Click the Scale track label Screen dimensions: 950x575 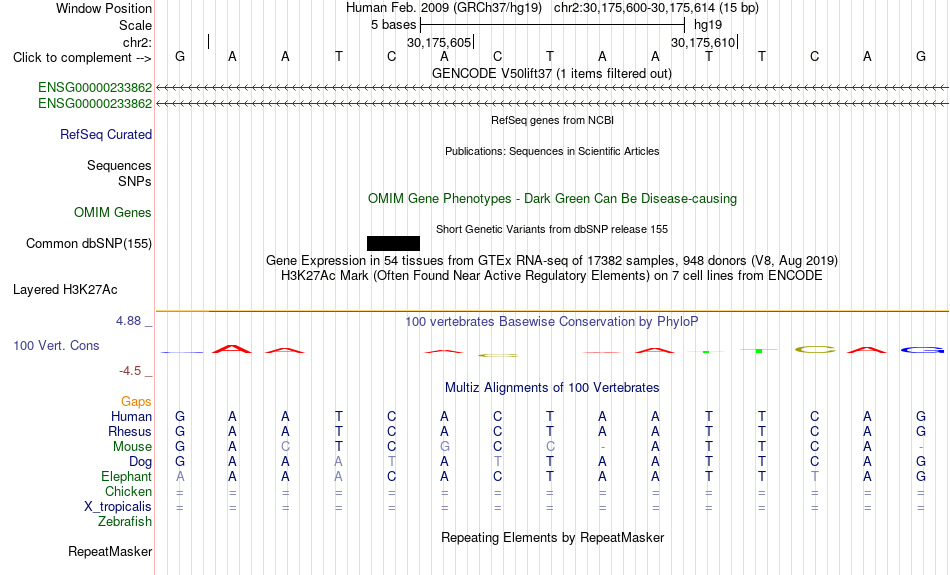point(136,25)
